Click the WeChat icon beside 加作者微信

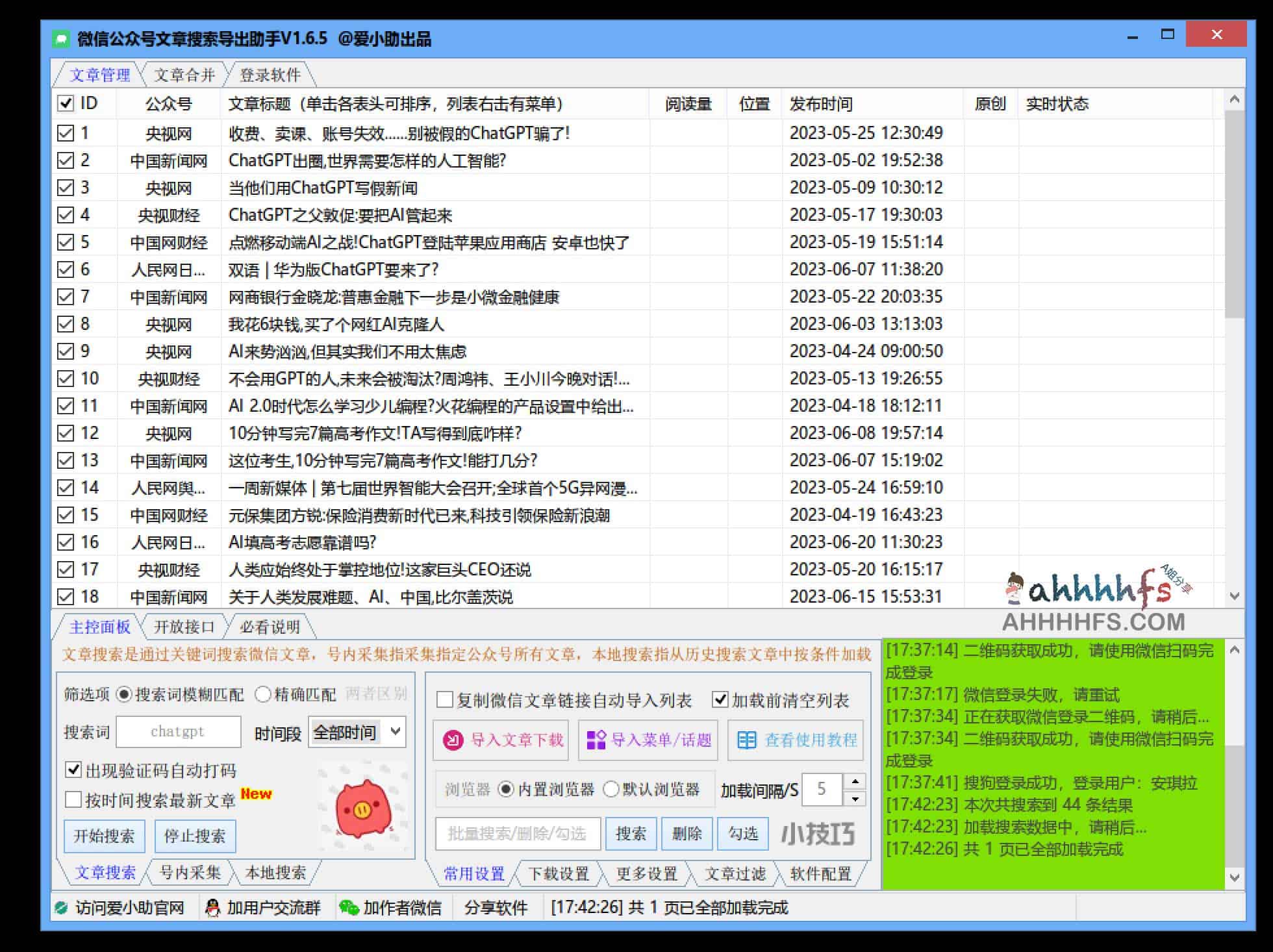click(x=351, y=908)
